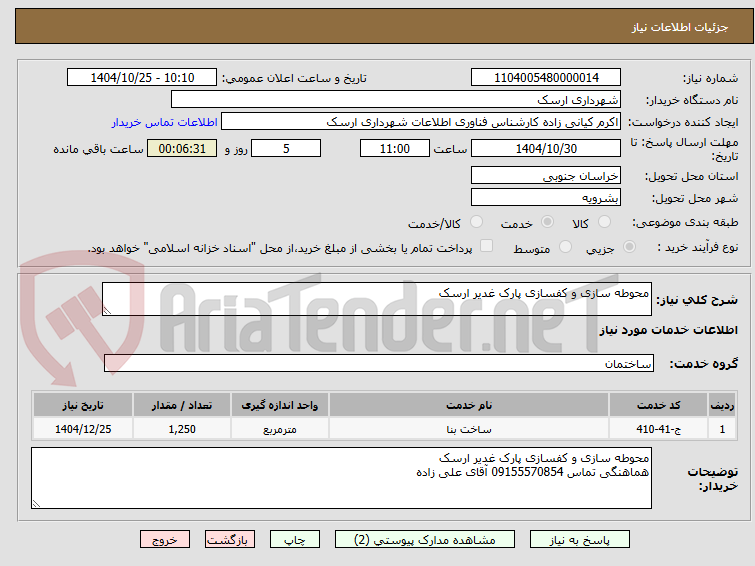Screen dimensions: 755x566
Task: Click the واحد اندازه گیری column header
Action: 280,405
